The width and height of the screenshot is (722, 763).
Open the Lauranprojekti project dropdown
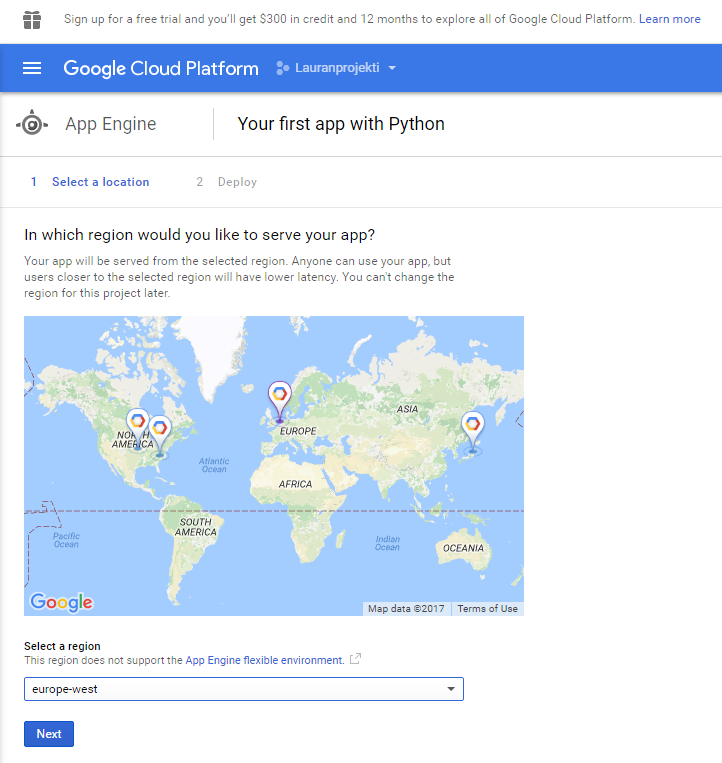tap(337, 68)
